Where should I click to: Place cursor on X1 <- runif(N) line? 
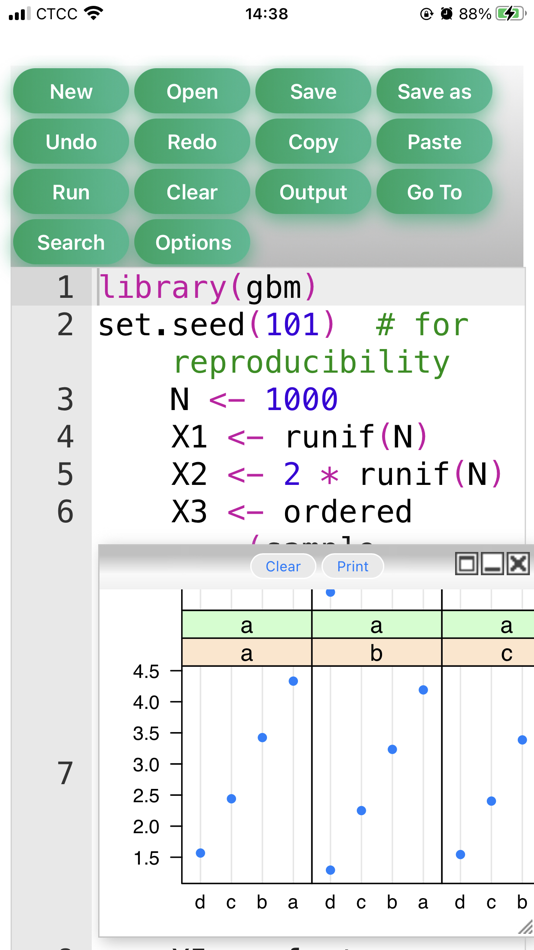point(300,437)
